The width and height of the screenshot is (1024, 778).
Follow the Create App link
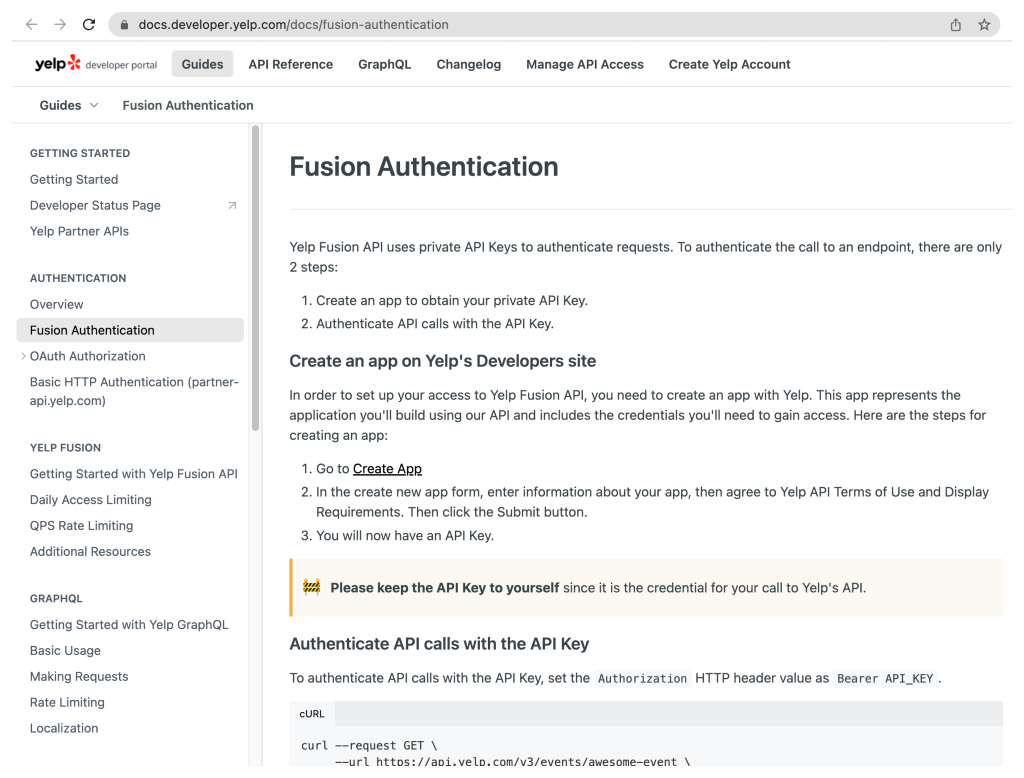point(387,468)
